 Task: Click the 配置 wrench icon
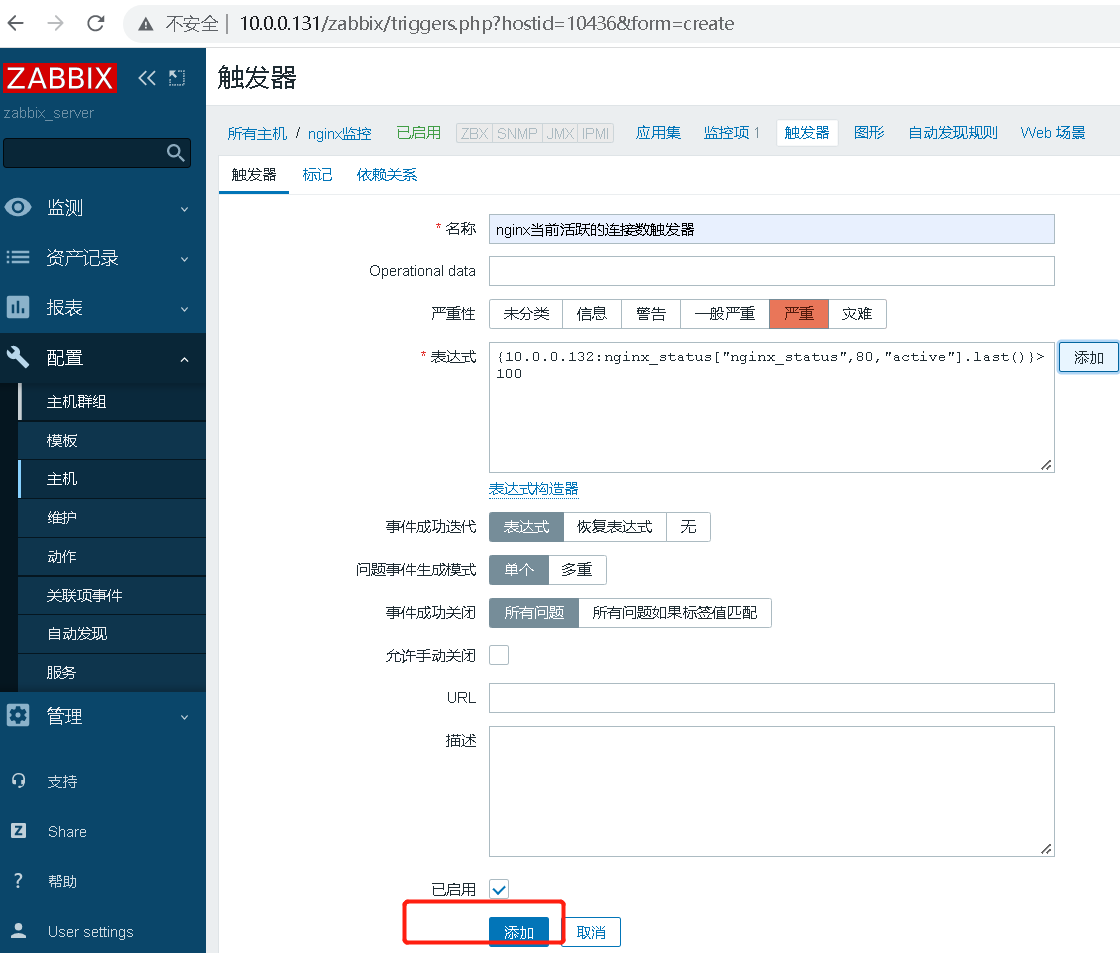[18, 357]
